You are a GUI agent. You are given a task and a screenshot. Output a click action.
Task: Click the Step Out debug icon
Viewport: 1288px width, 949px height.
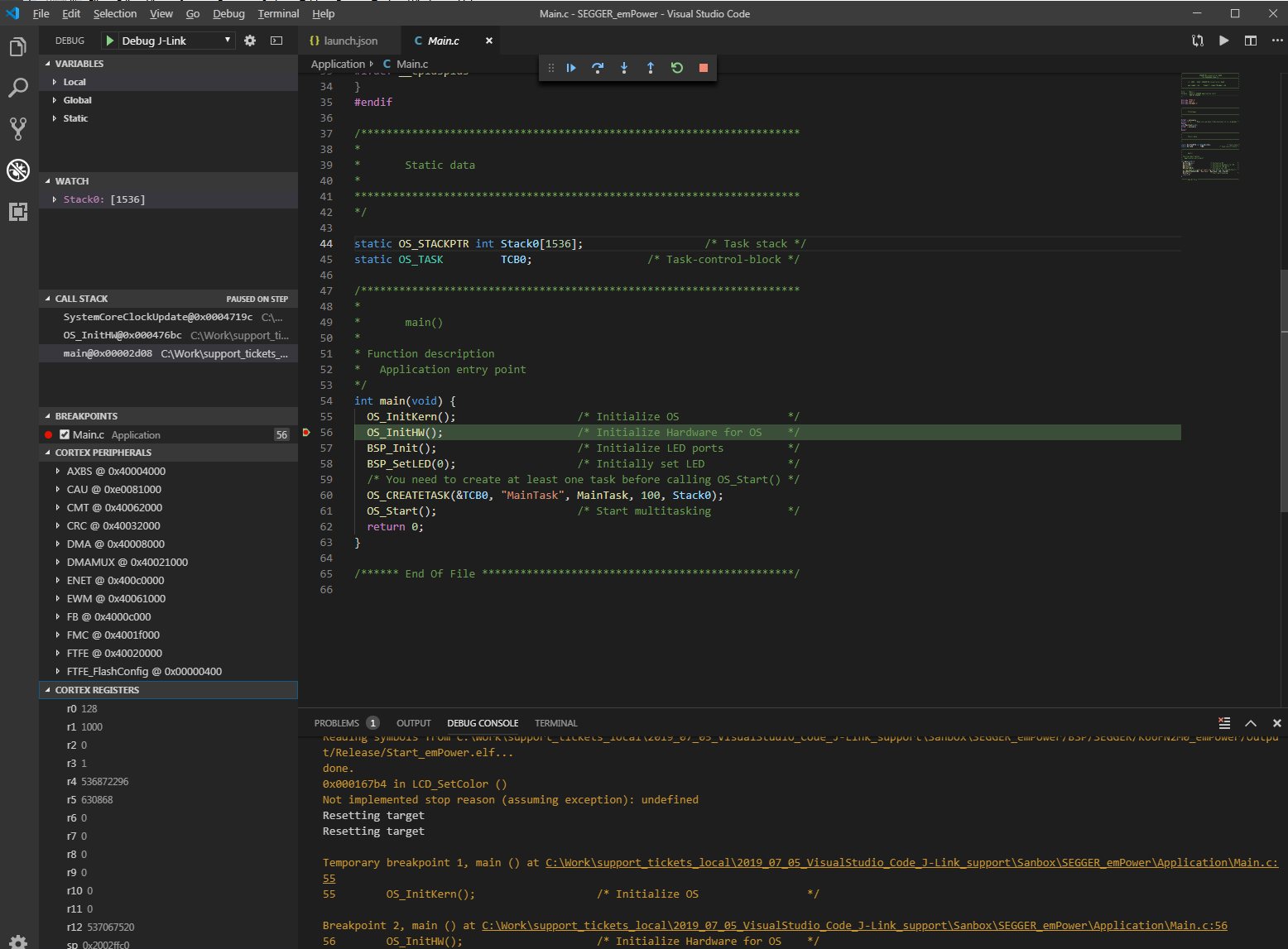tap(651, 68)
